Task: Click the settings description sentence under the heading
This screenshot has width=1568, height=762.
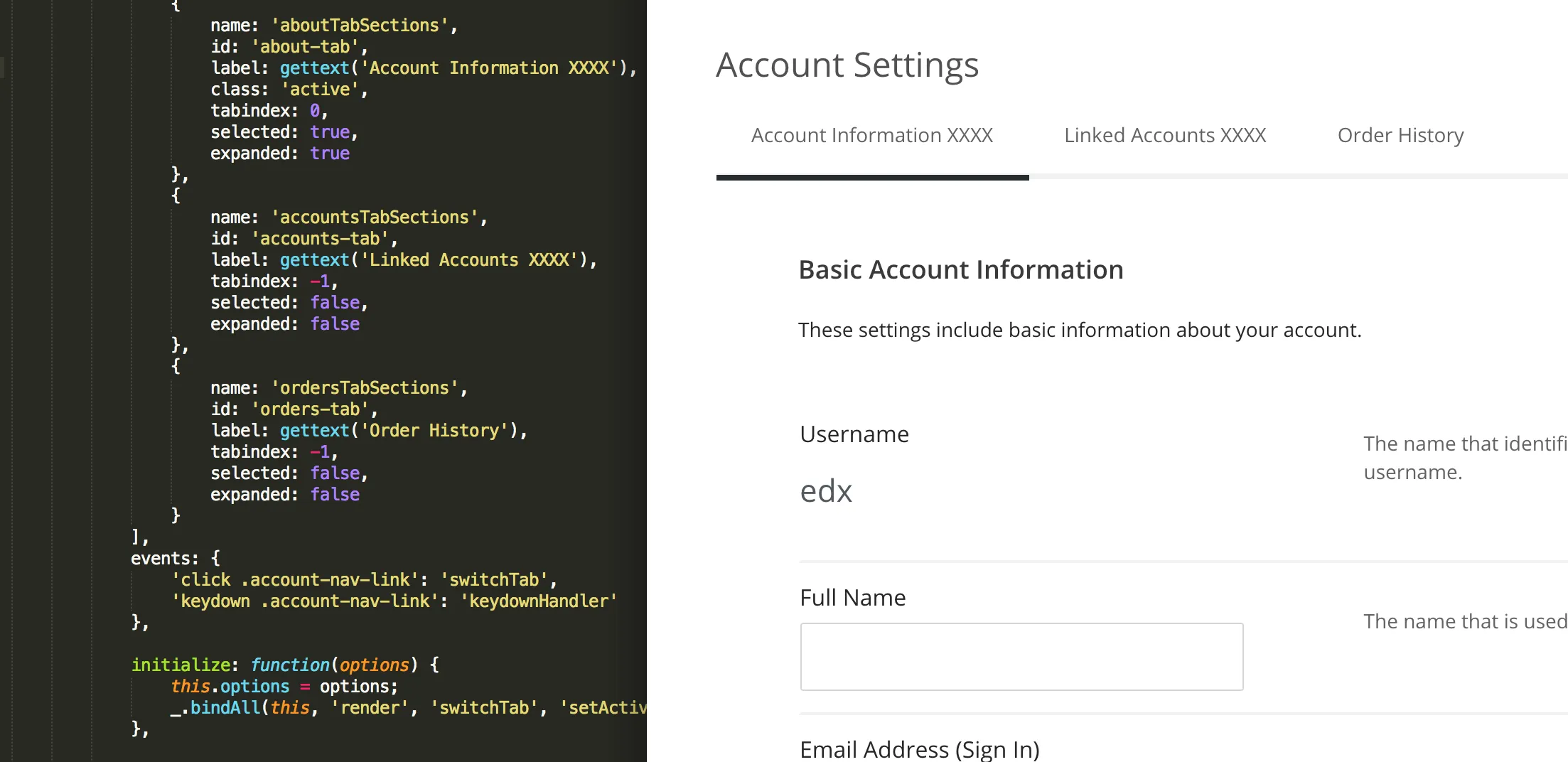Action: [x=1079, y=331]
